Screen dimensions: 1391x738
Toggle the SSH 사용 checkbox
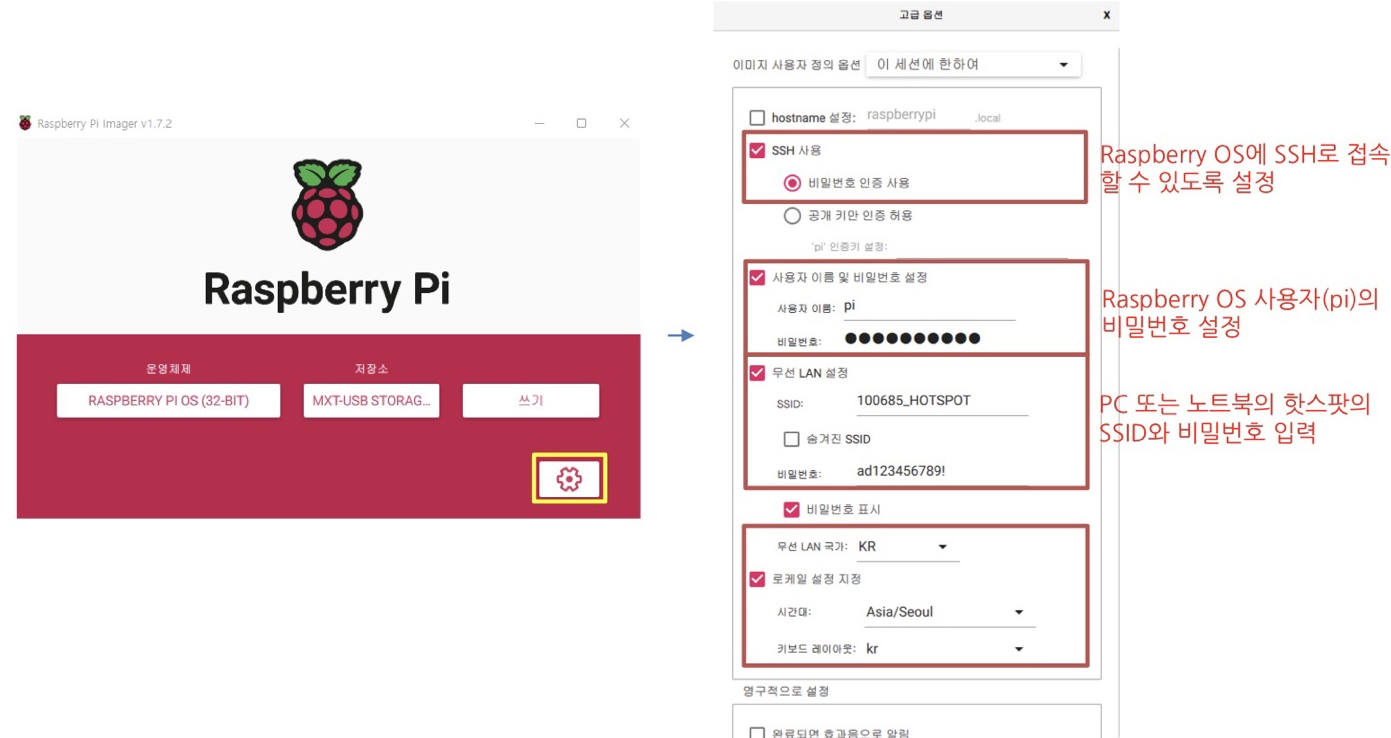point(757,150)
